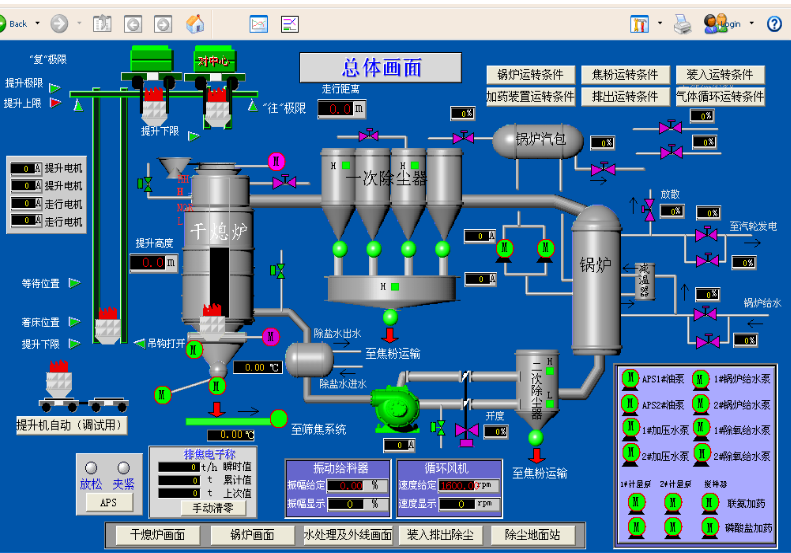Viewport: 791px width, 553px height.
Task: Click the Home icon in toolbar
Action: (x=196, y=23)
